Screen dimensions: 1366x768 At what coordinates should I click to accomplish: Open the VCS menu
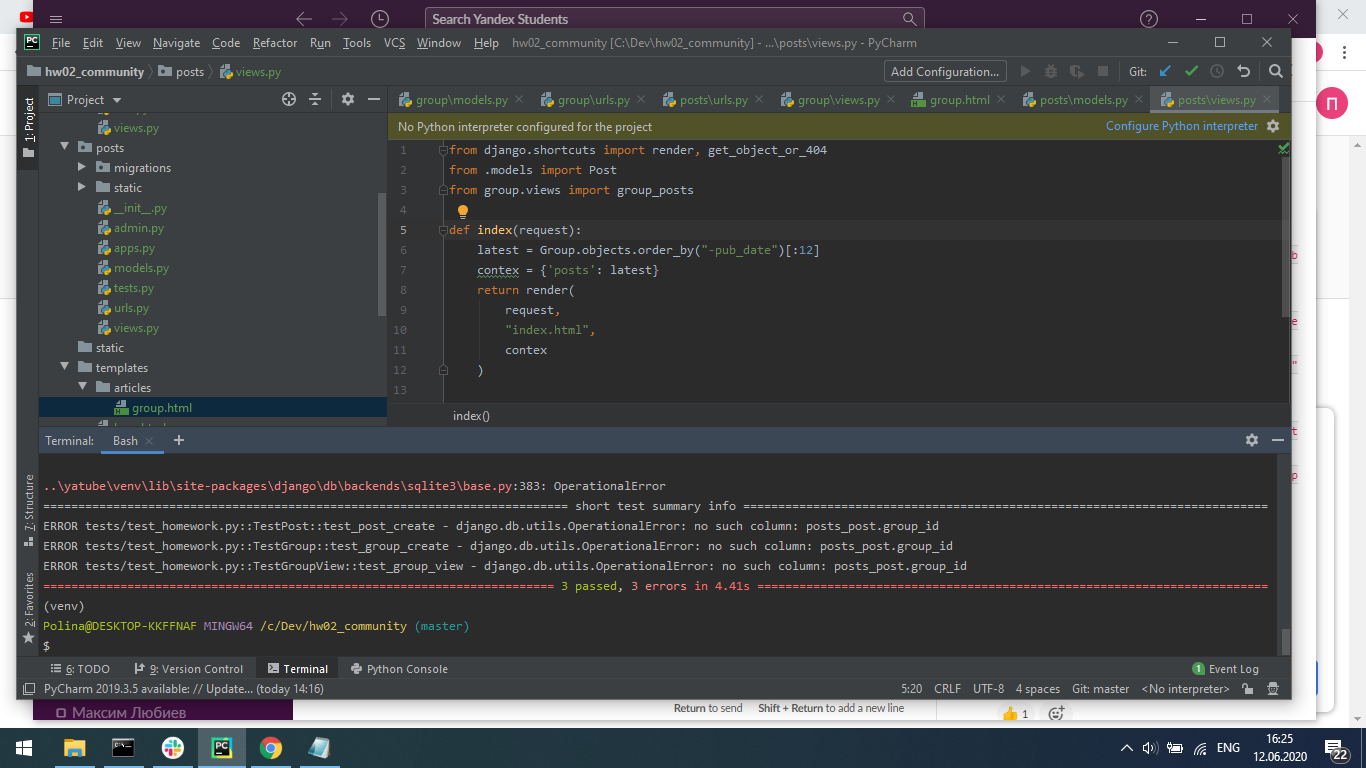pyautogui.click(x=394, y=43)
